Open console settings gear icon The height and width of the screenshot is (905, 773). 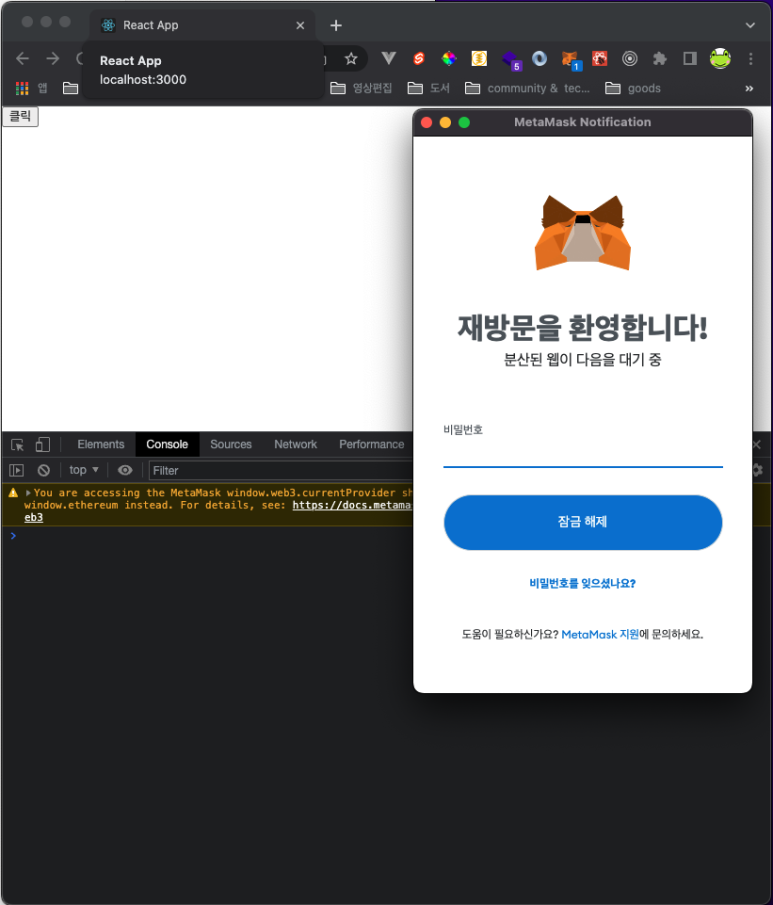point(758,470)
